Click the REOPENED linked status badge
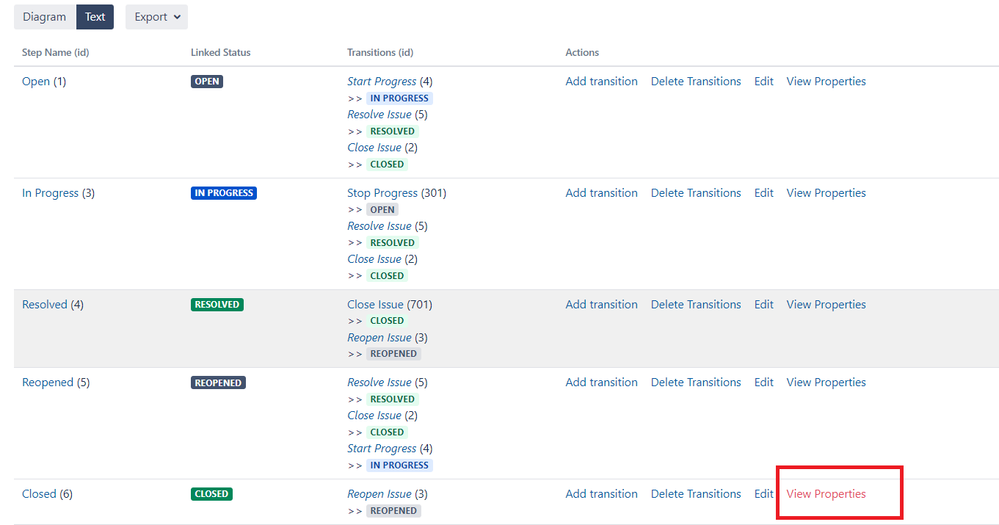Viewport: 999px width, 525px height. pyautogui.click(x=218, y=383)
